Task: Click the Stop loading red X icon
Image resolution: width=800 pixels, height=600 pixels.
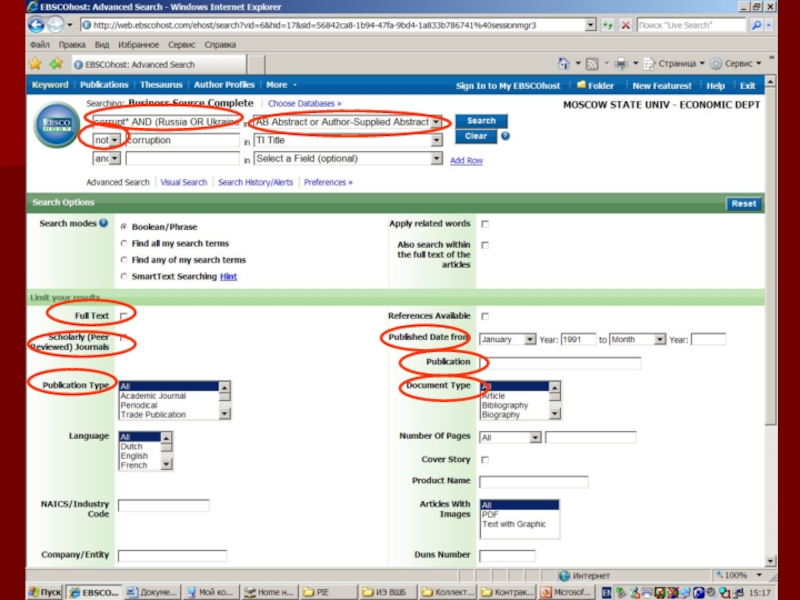Action: [625, 24]
